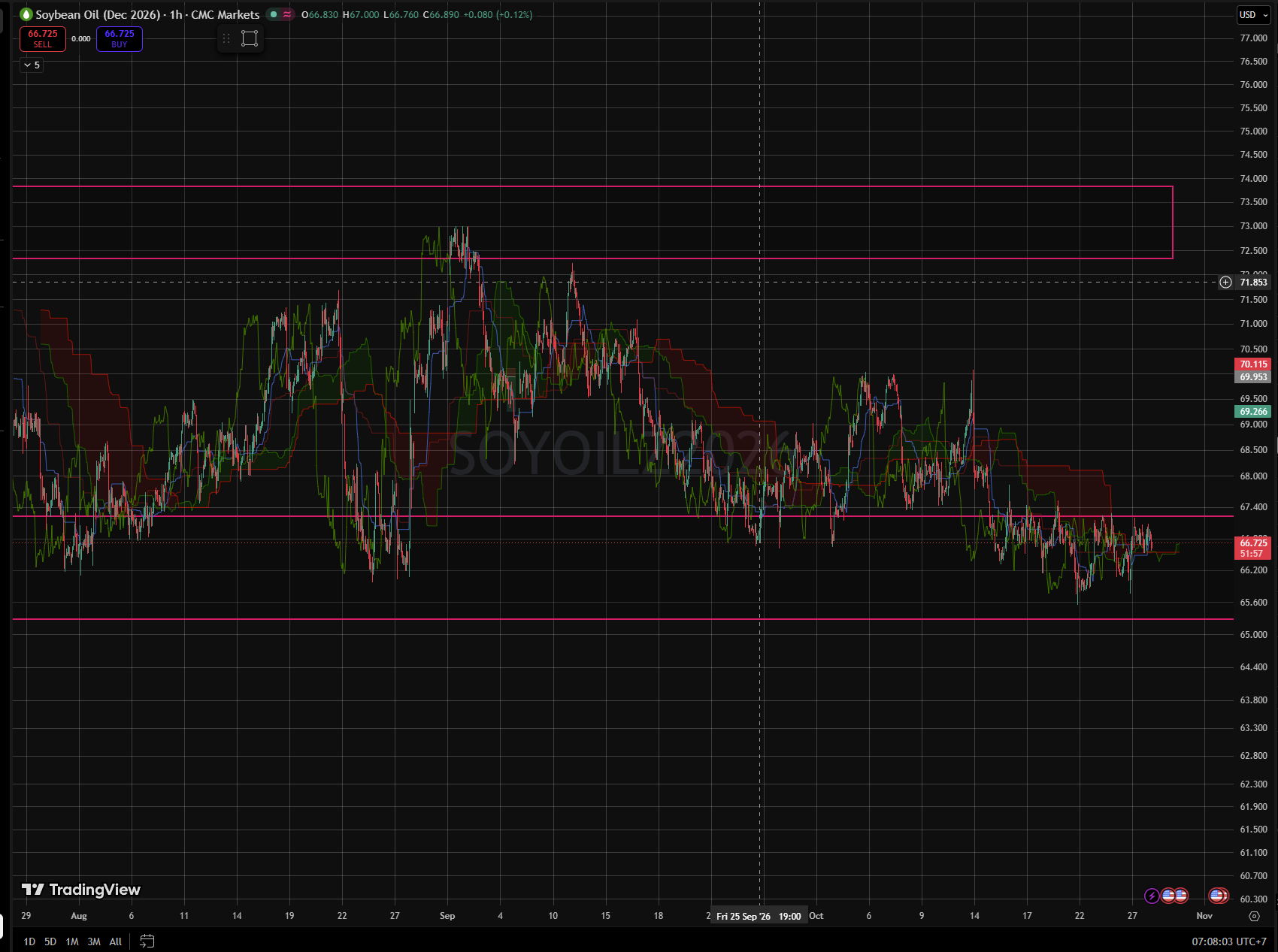Select the 1D date range
The width and height of the screenshot is (1278, 952).
pos(29,941)
